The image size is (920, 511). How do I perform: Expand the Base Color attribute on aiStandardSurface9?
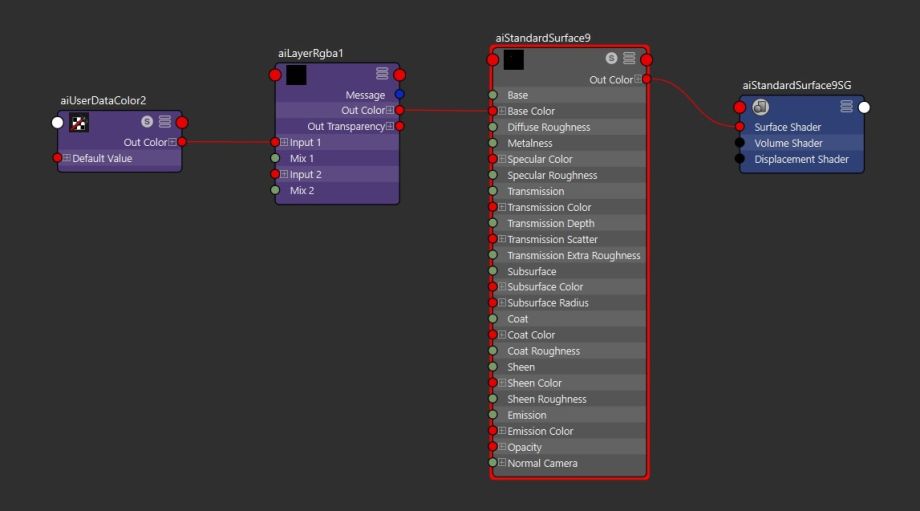click(502, 111)
